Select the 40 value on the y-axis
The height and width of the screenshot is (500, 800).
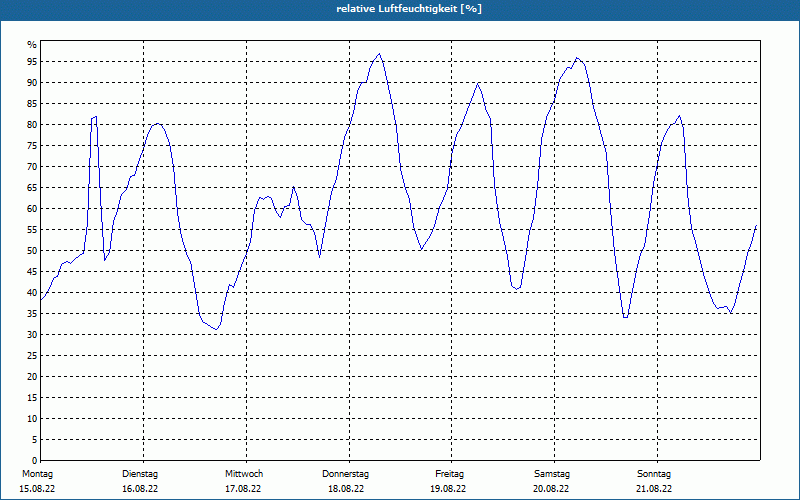[x=32, y=292]
